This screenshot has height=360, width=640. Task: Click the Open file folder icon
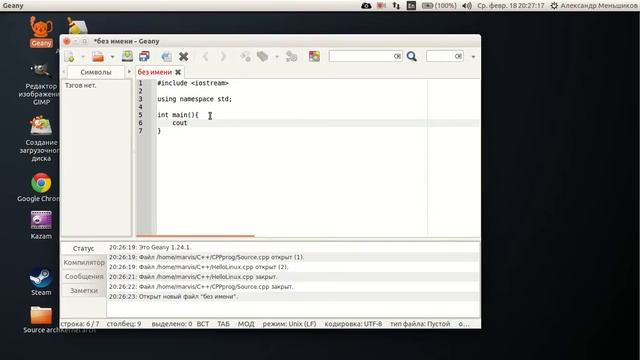98,57
